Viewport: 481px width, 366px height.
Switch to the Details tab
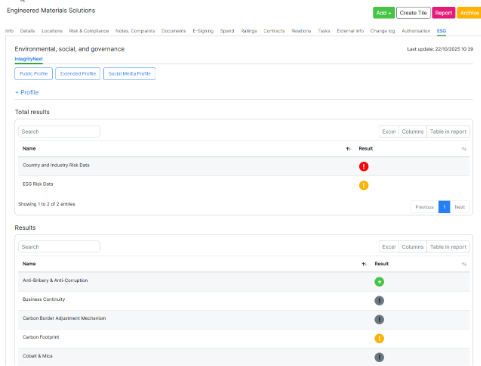coord(27,31)
